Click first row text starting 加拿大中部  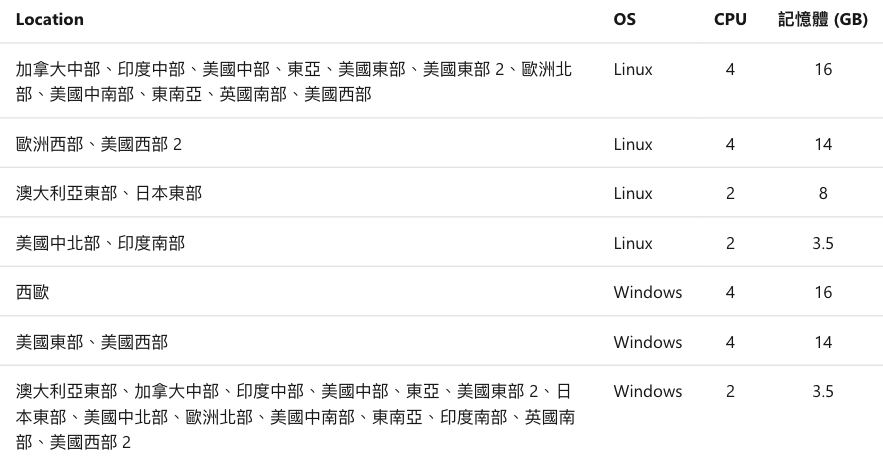click(x=294, y=82)
